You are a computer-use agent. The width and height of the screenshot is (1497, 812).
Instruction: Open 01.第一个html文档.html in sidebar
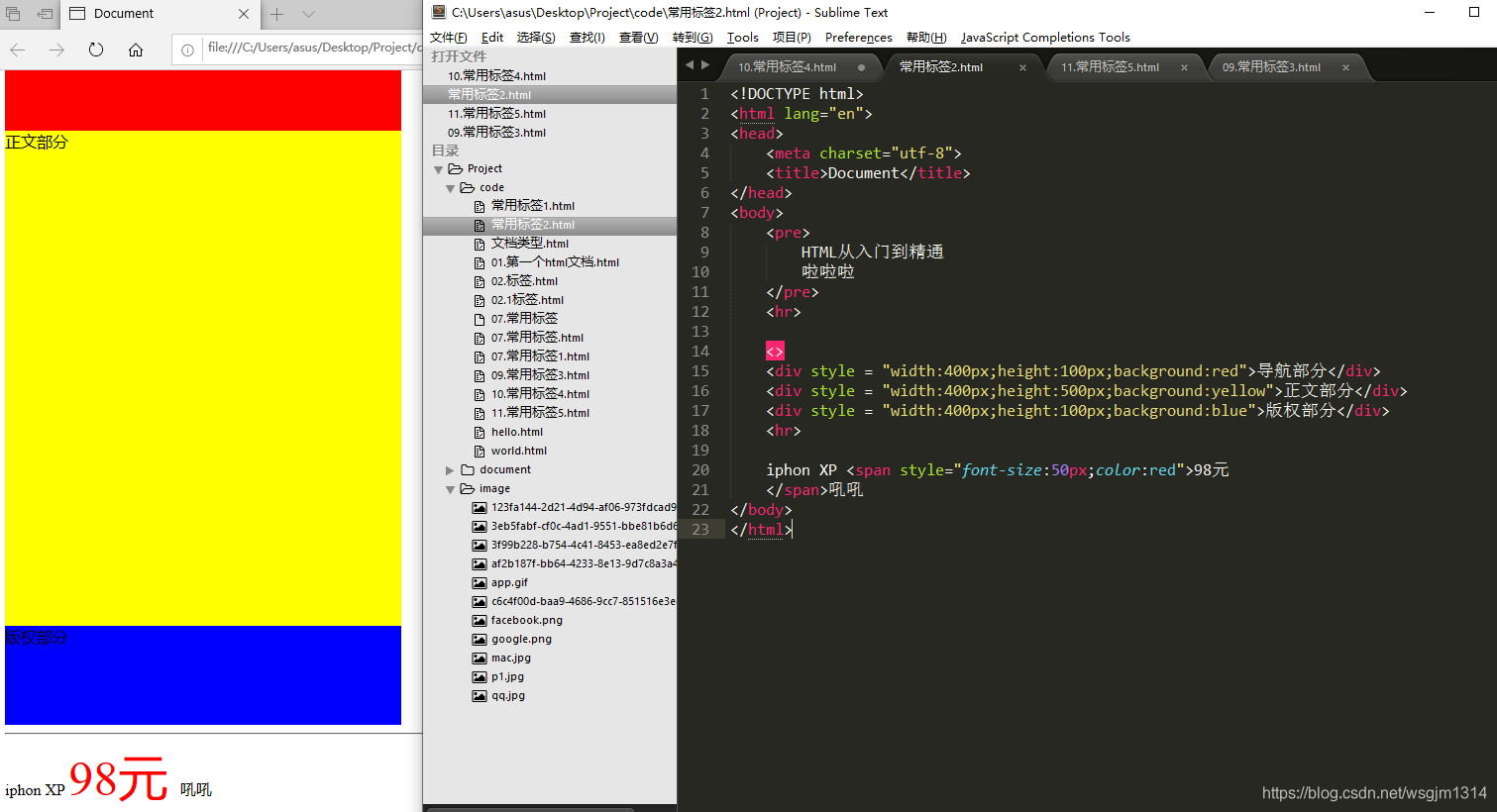[555, 262]
